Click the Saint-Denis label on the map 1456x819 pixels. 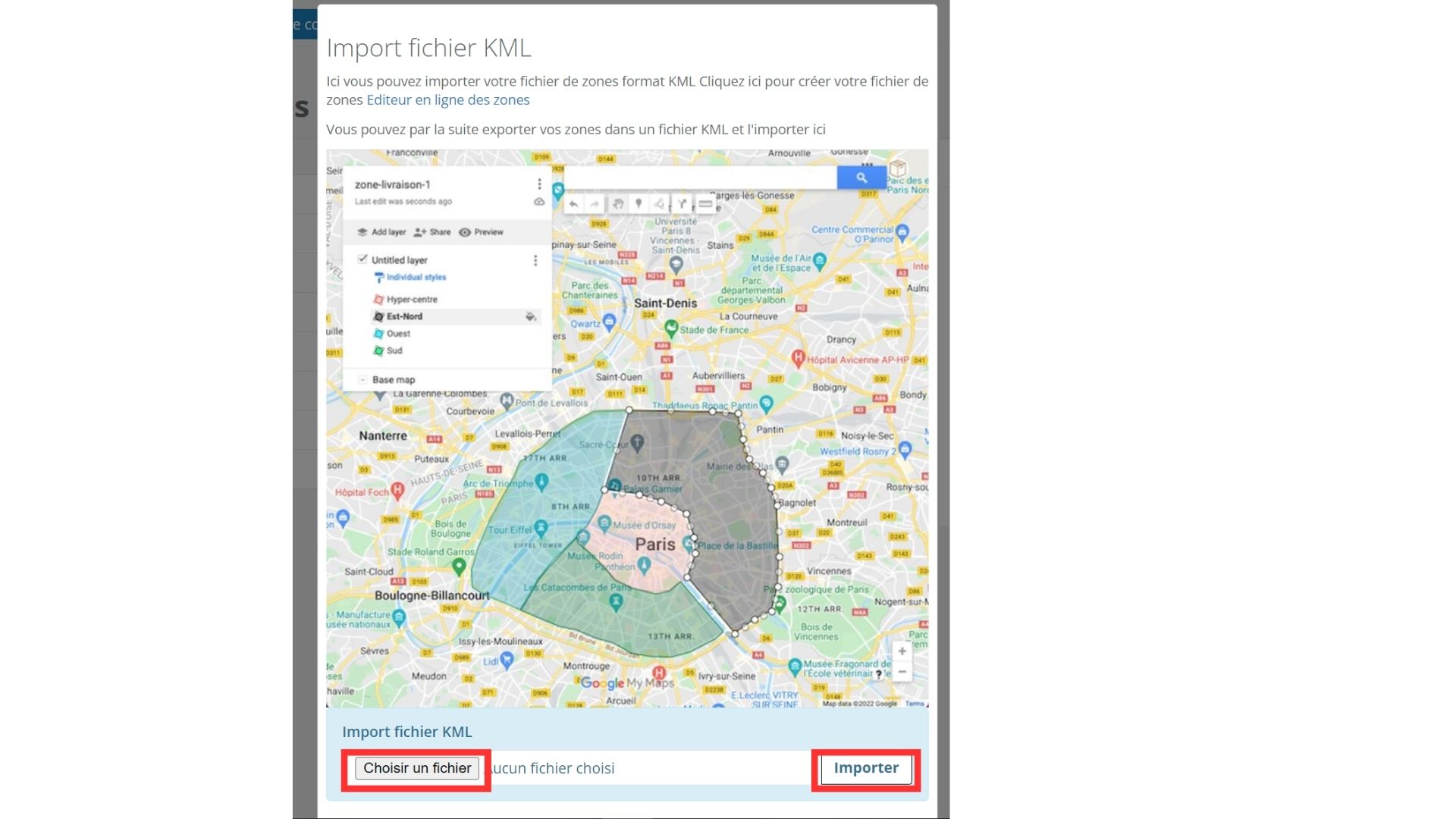(x=666, y=303)
